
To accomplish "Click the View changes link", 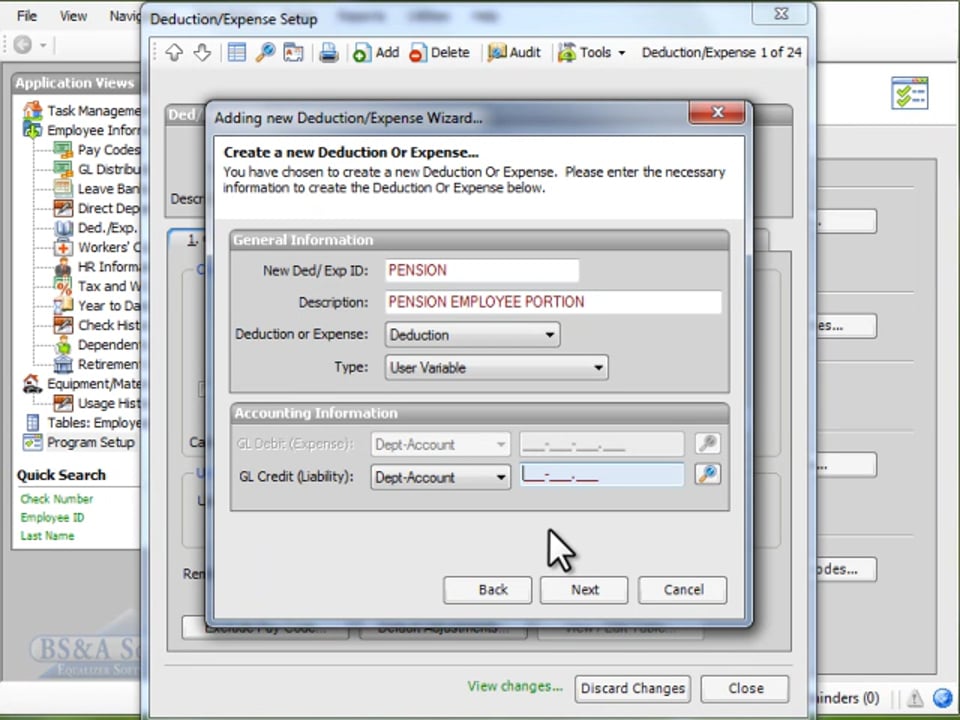I will pyautogui.click(x=515, y=687).
